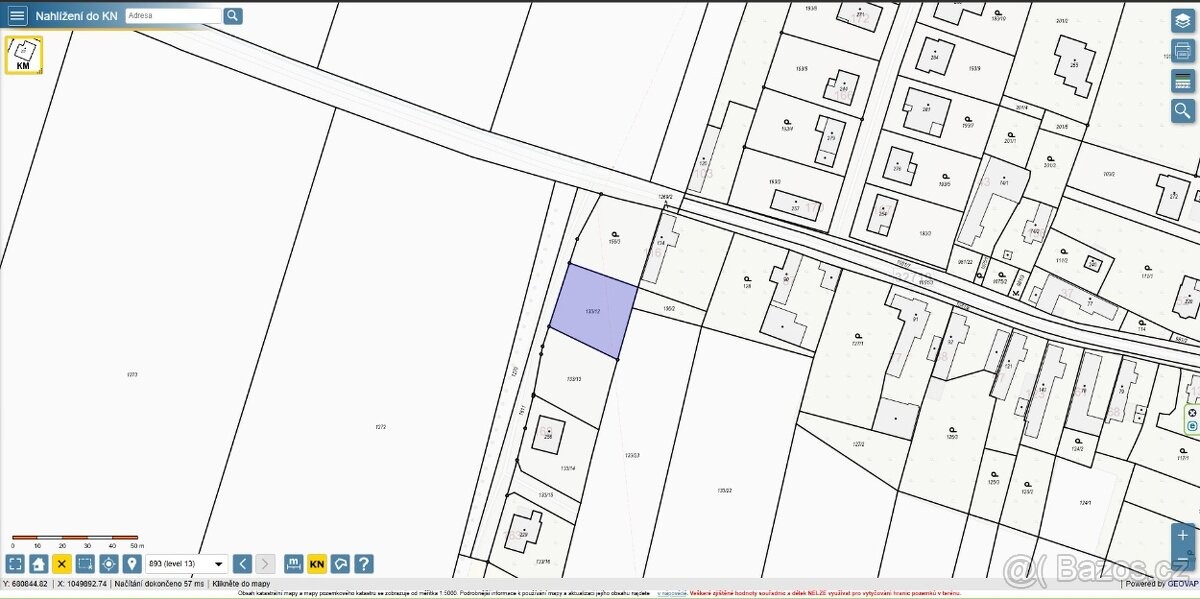Viewport: 1200px width, 599px height.
Task: Expand the scale dropdown showing level 13
Action: point(187,564)
